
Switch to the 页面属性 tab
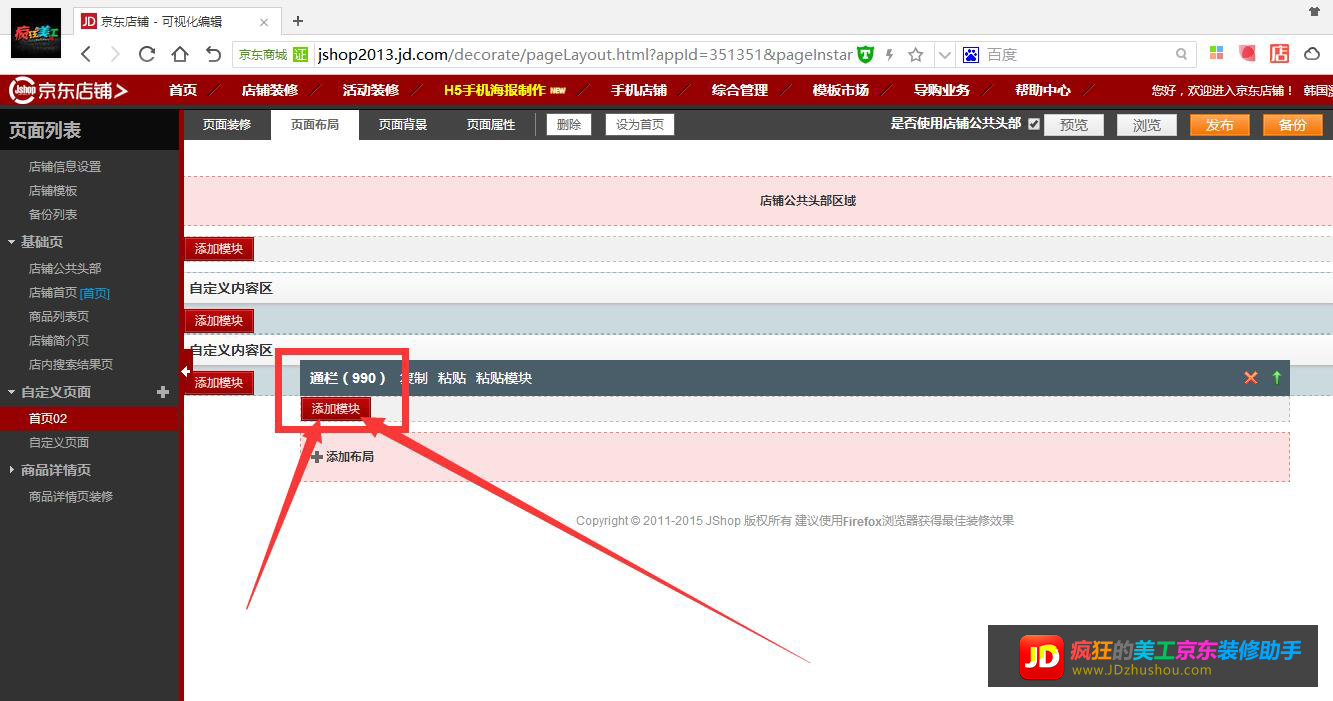[x=491, y=125]
